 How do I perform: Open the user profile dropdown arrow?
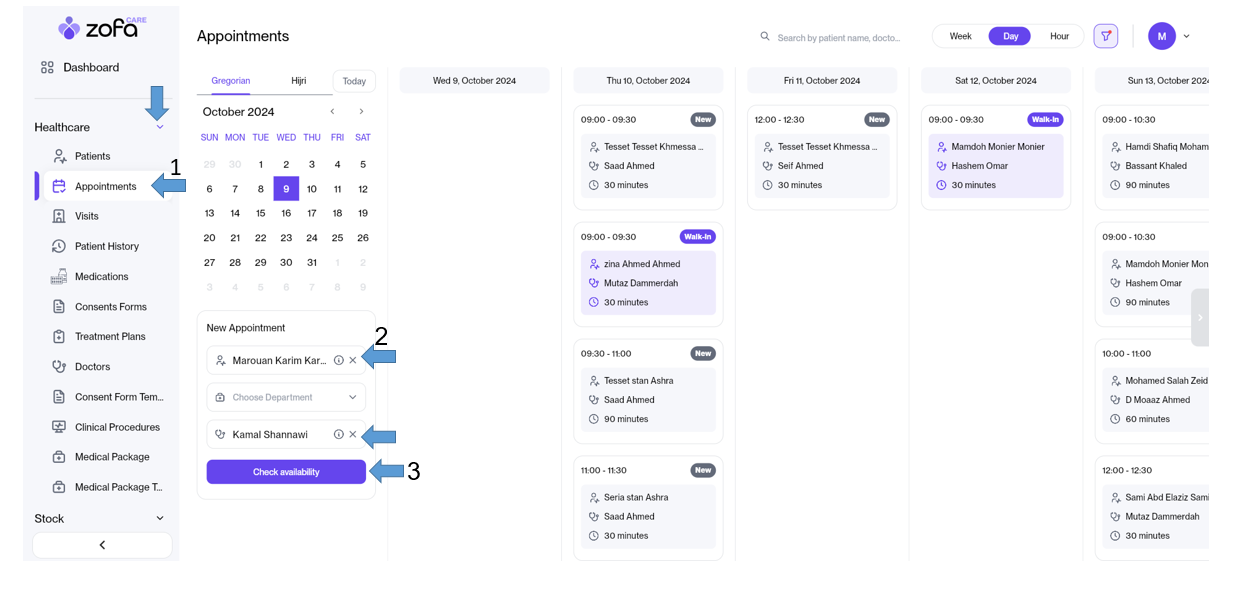point(1187,36)
